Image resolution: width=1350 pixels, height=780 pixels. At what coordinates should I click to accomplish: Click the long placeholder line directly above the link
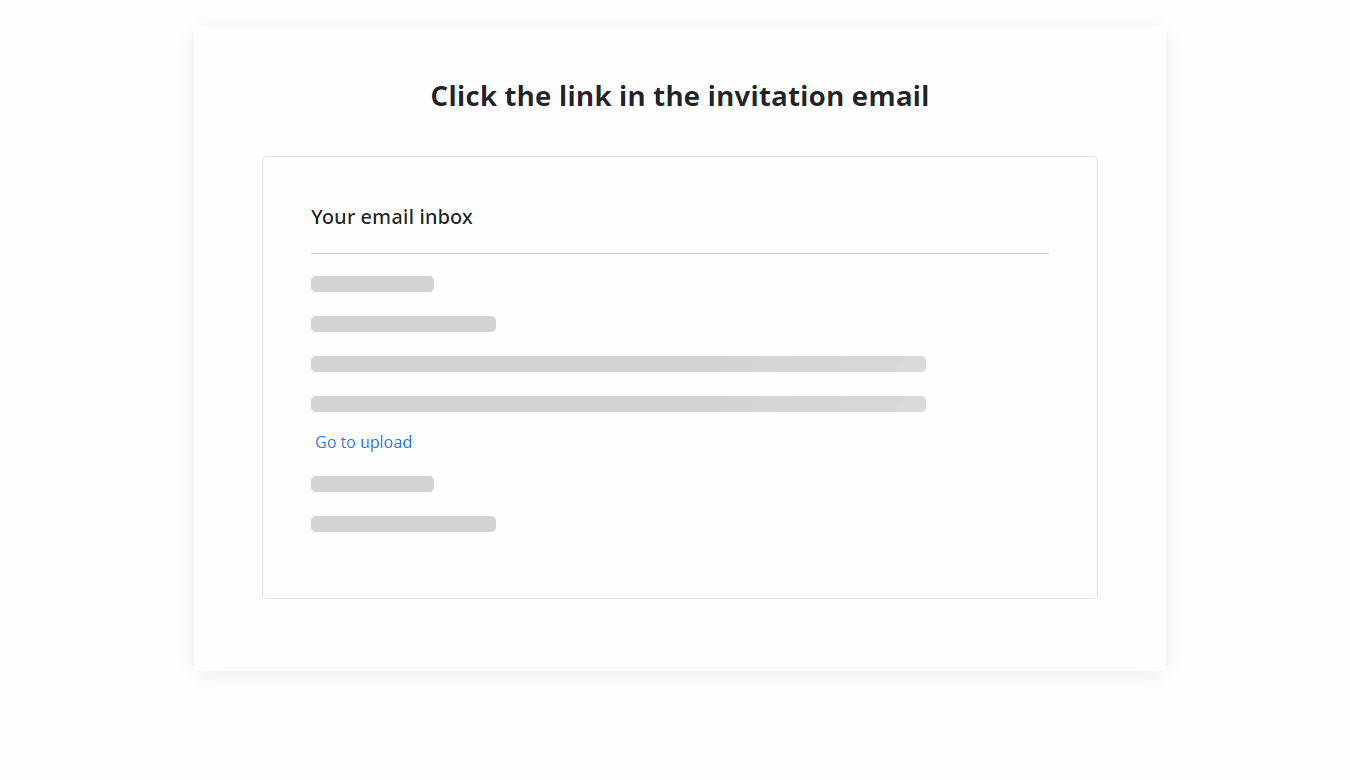618,404
